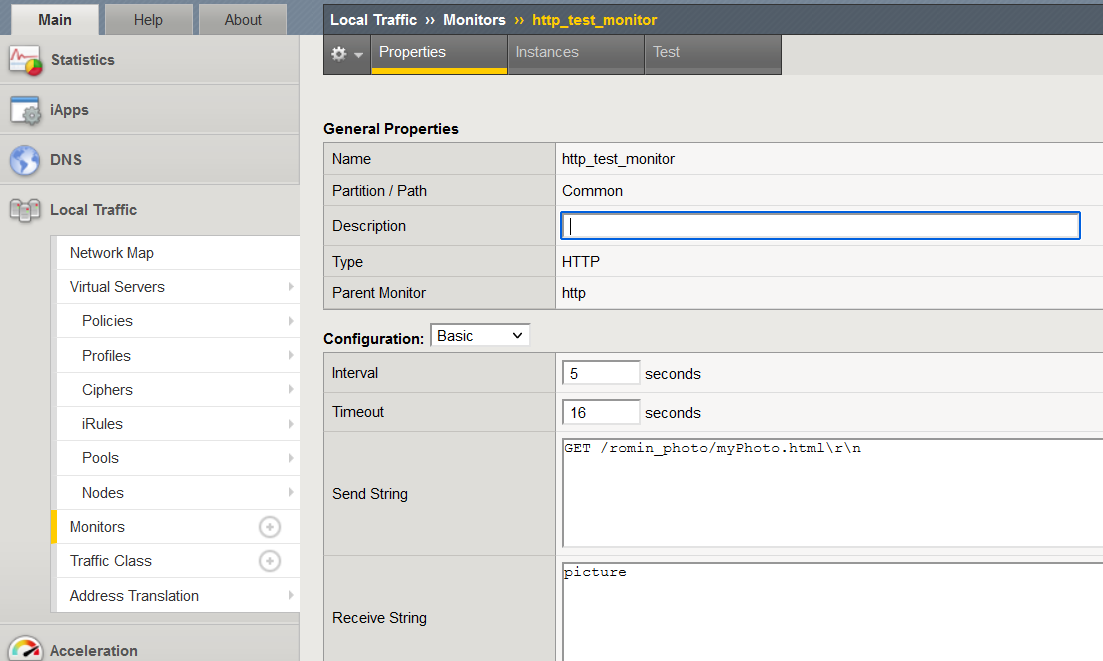Expand the Address Translation submenu arrow
Image resolution: width=1103 pixels, height=661 pixels.
pos(291,596)
